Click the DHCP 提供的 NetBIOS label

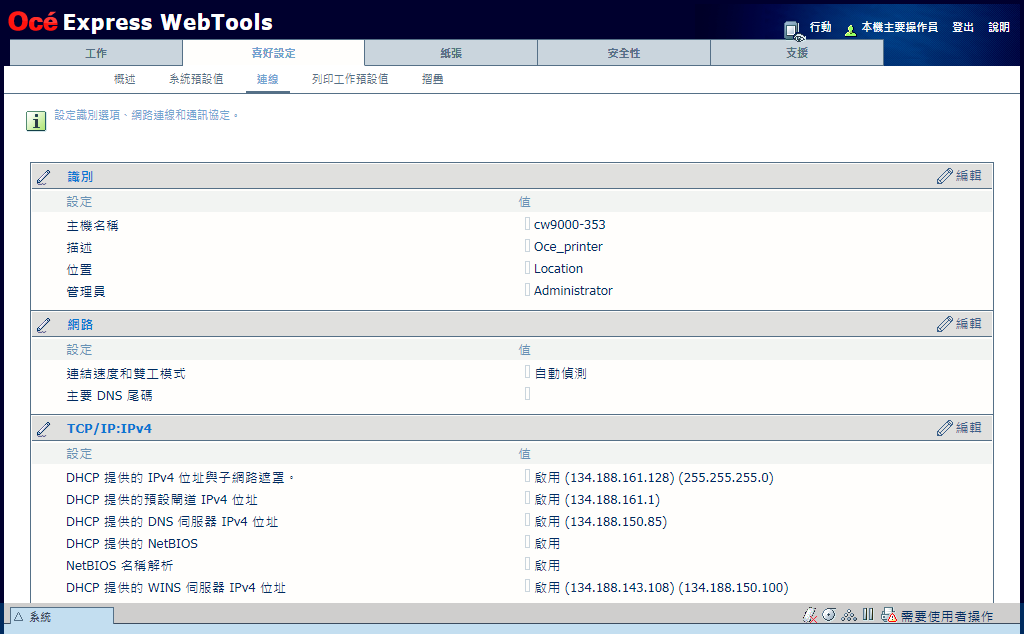pos(132,544)
